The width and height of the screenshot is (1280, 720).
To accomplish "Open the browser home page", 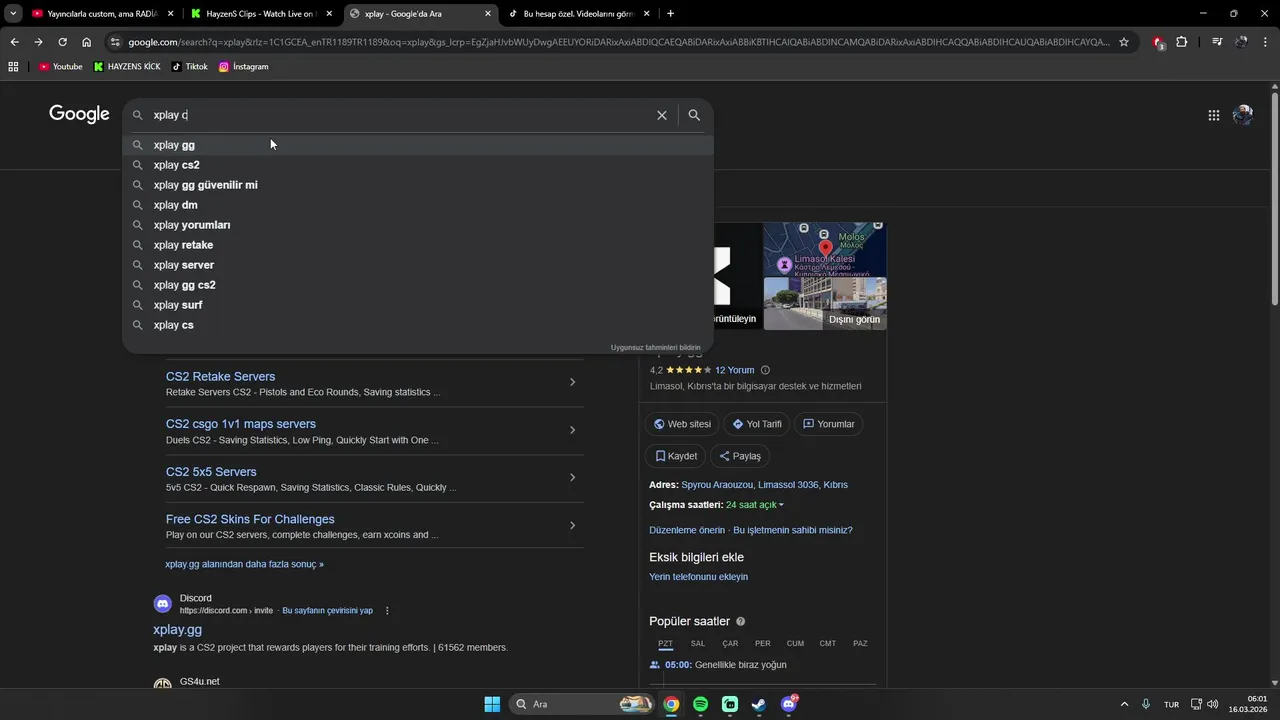I will pos(87,42).
